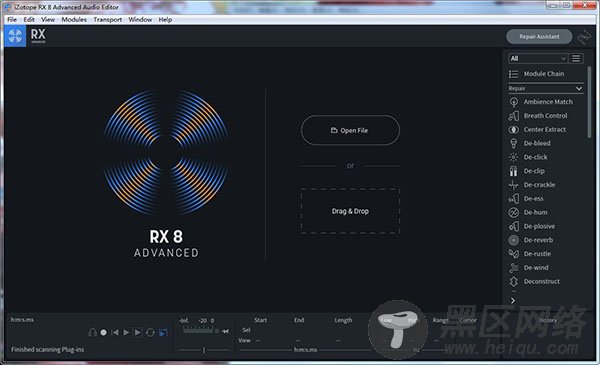Open the Window menu
This screenshot has width=600, height=365.
tap(140, 20)
